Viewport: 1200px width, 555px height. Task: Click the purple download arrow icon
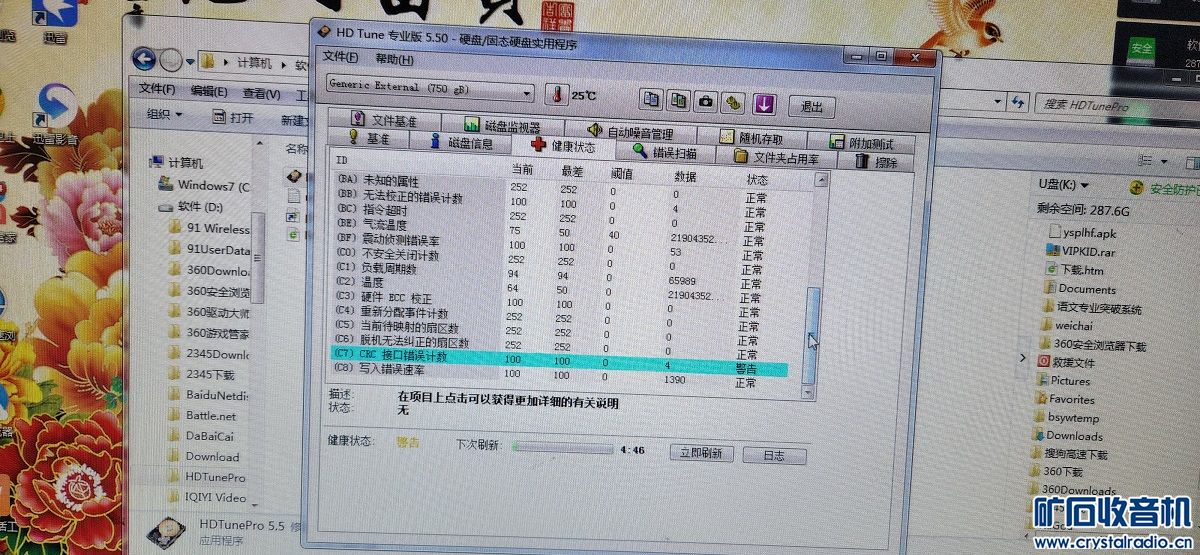click(765, 103)
